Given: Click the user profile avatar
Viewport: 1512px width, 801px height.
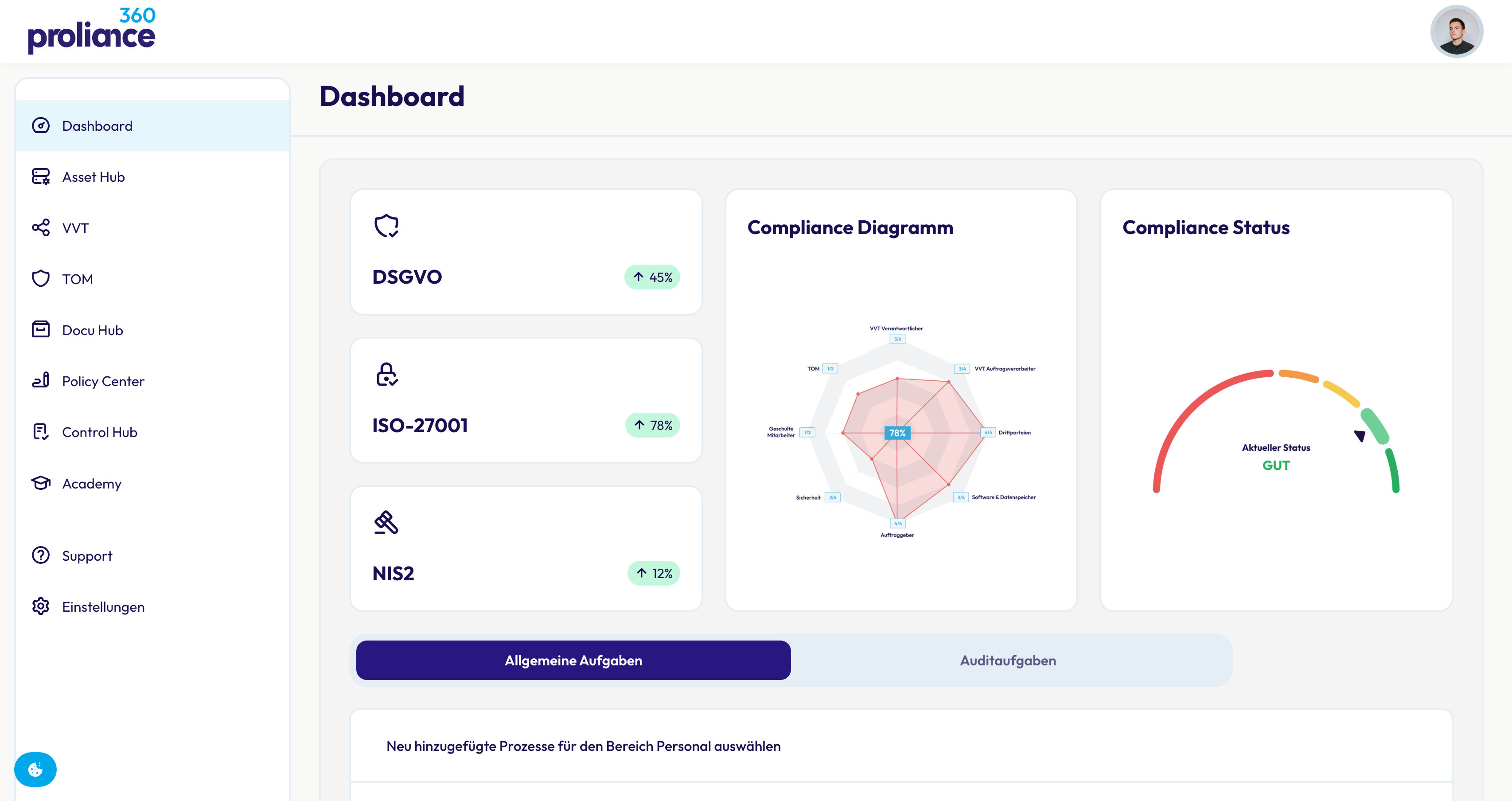Looking at the screenshot, I should [x=1456, y=31].
